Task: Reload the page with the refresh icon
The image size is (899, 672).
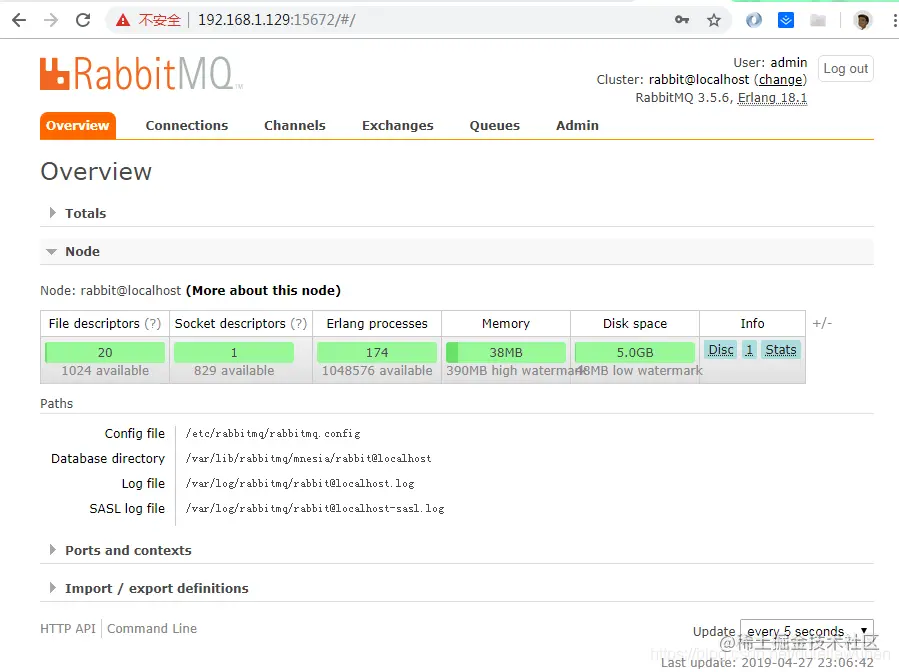Action: coord(83,20)
